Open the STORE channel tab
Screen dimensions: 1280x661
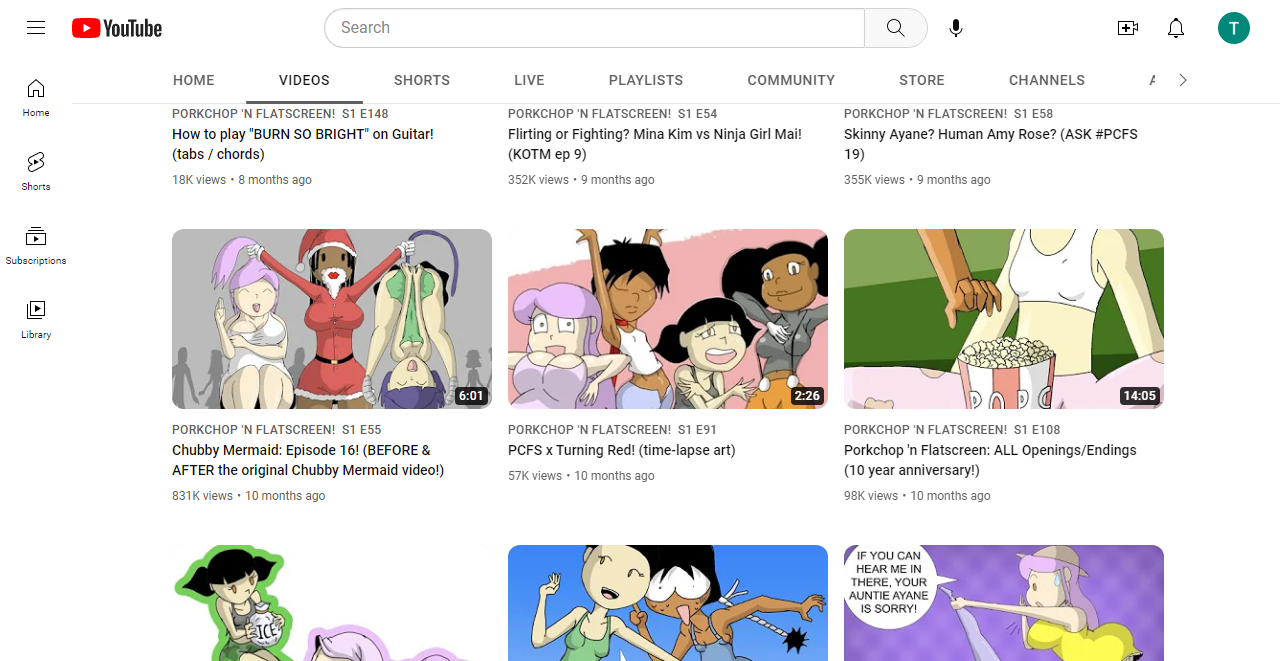[x=922, y=80]
